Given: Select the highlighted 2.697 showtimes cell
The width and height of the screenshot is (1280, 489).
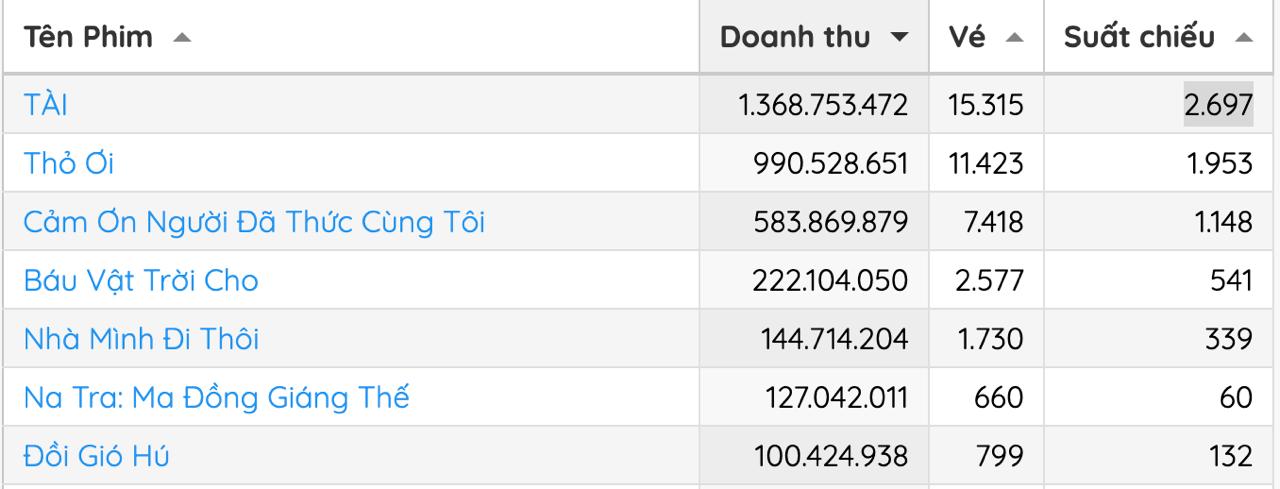Looking at the screenshot, I should (x=1218, y=105).
